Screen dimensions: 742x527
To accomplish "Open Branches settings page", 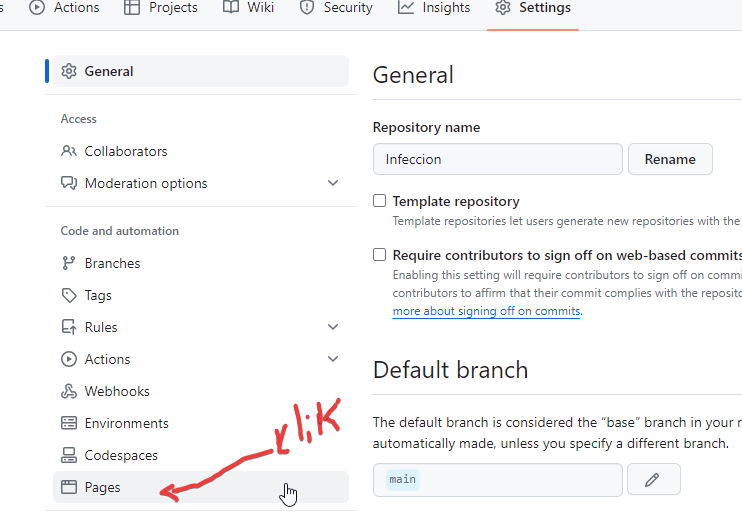I will (201, 263).
